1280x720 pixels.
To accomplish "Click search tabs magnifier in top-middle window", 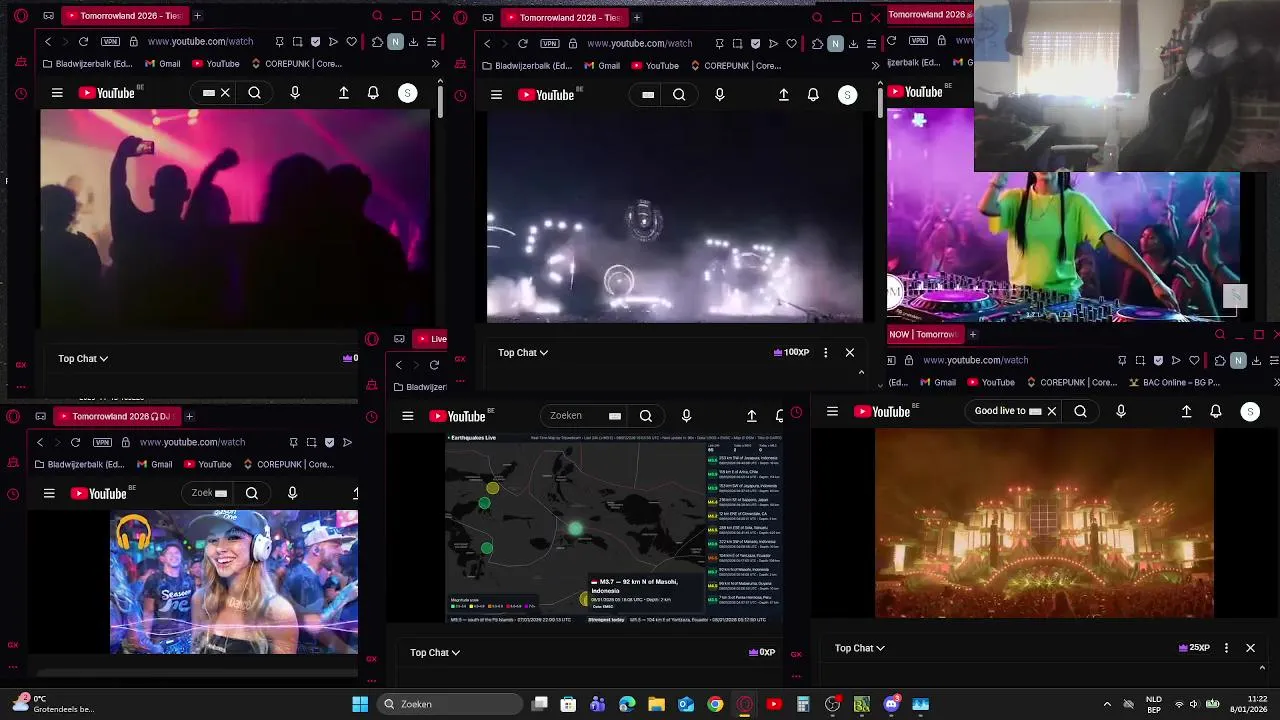I will (x=817, y=17).
